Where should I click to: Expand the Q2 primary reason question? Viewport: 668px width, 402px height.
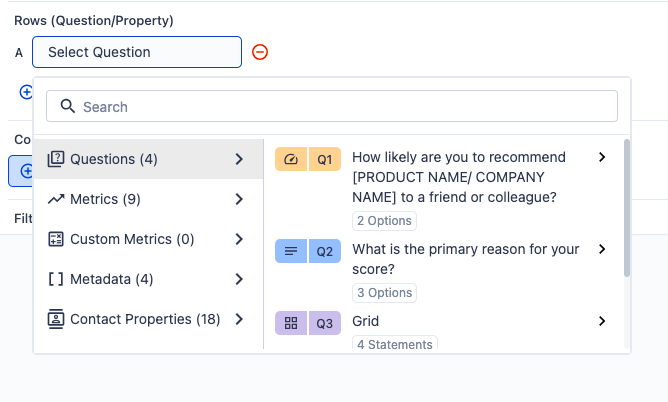click(602, 249)
